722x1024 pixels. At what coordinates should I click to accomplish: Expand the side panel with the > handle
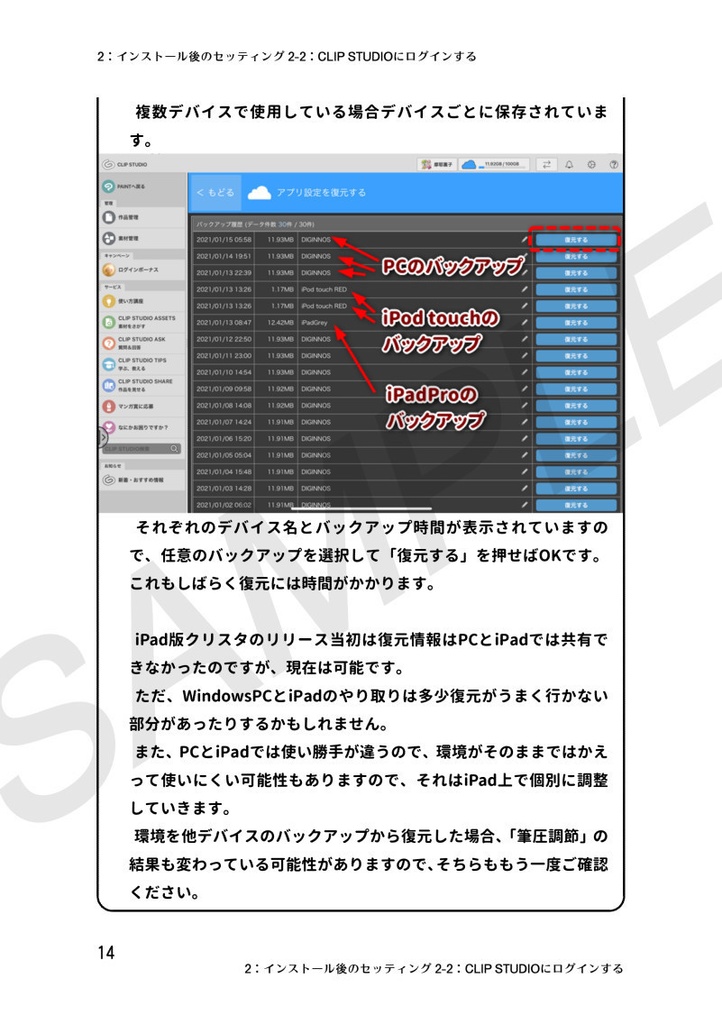pos(102,437)
